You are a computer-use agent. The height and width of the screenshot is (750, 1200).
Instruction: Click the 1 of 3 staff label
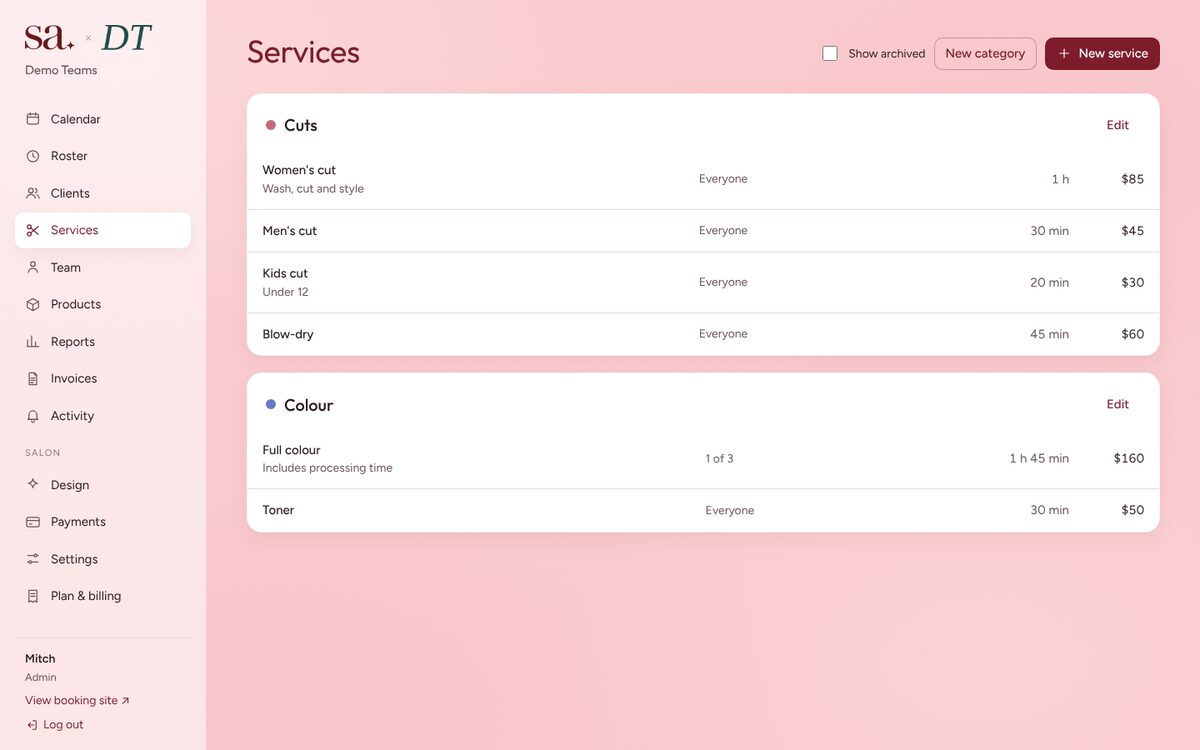pos(719,458)
